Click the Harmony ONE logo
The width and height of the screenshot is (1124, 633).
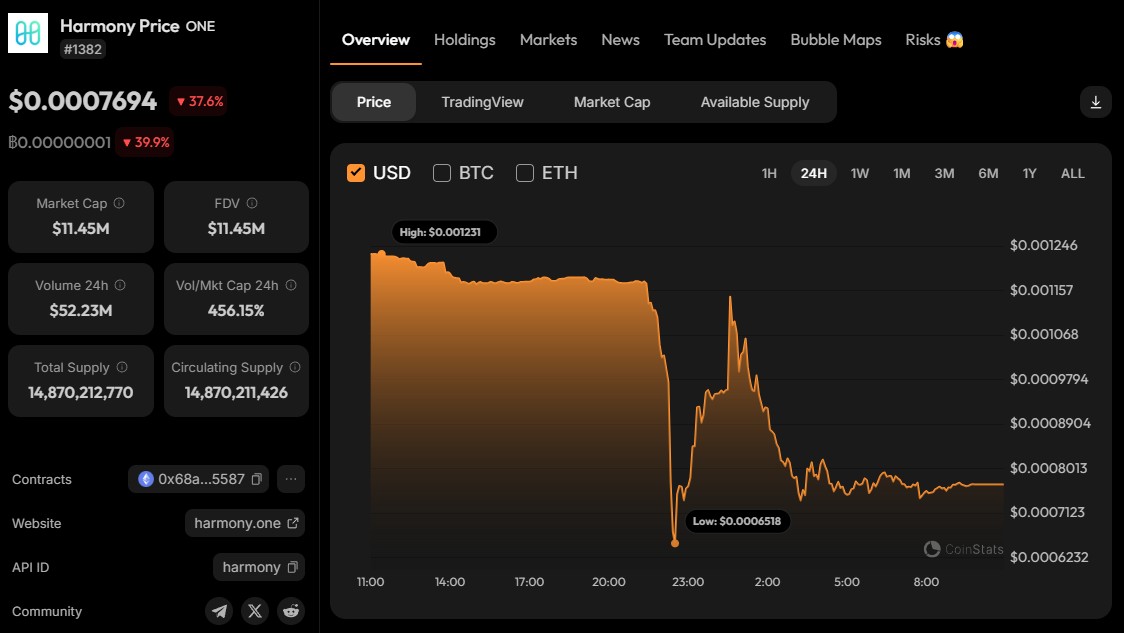tap(28, 33)
